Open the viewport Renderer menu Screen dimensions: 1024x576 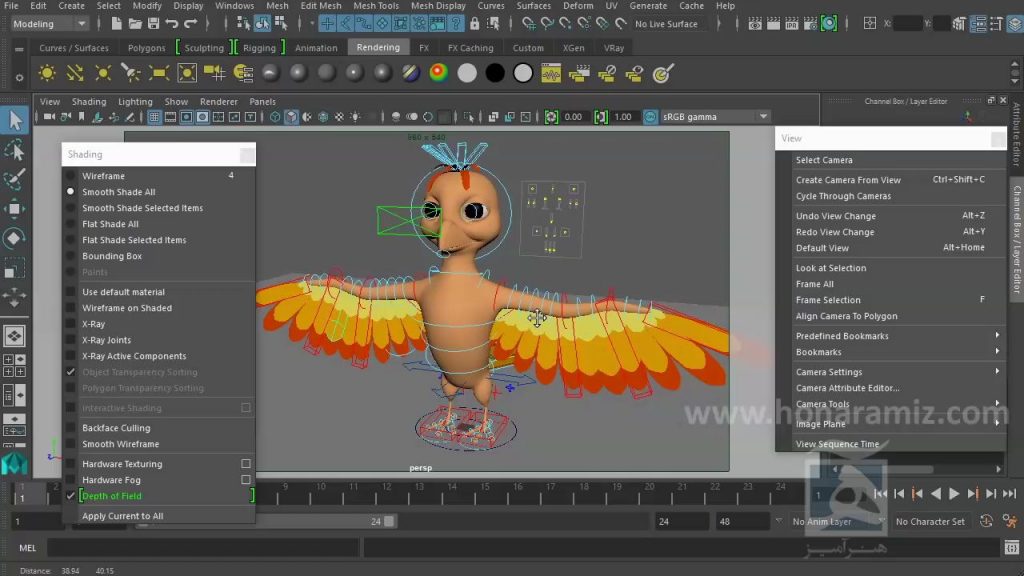pos(219,102)
